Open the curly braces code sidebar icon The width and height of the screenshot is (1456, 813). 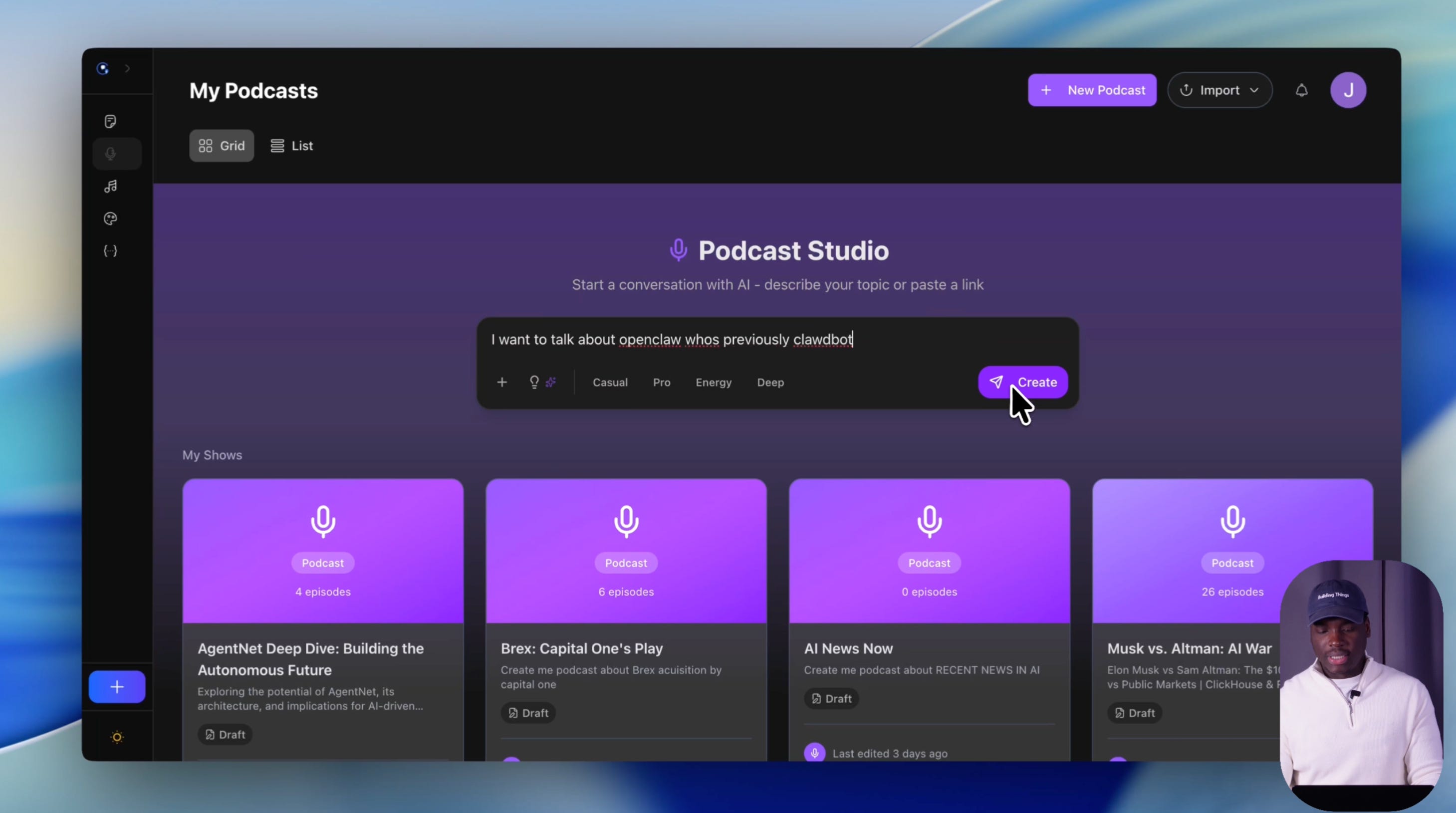pyautogui.click(x=111, y=251)
